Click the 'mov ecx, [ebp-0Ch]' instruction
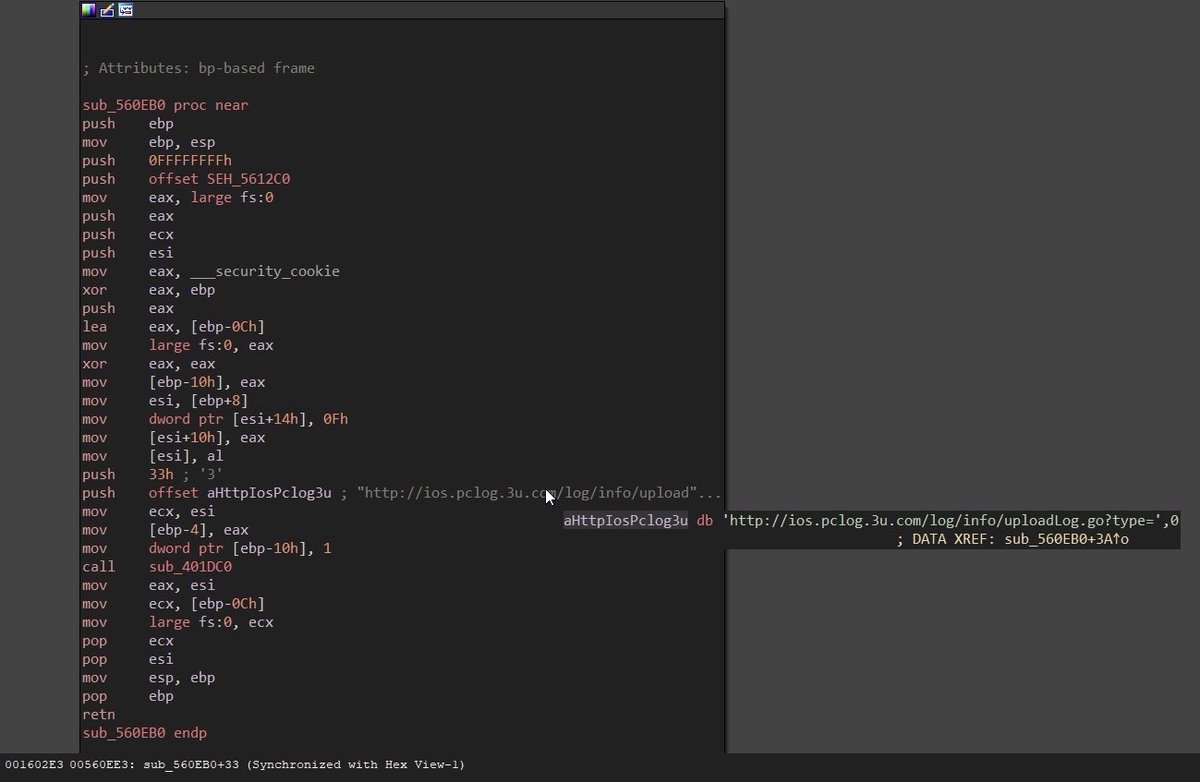Image resolution: width=1200 pixels, height=782 pixels. pos(174,604)
